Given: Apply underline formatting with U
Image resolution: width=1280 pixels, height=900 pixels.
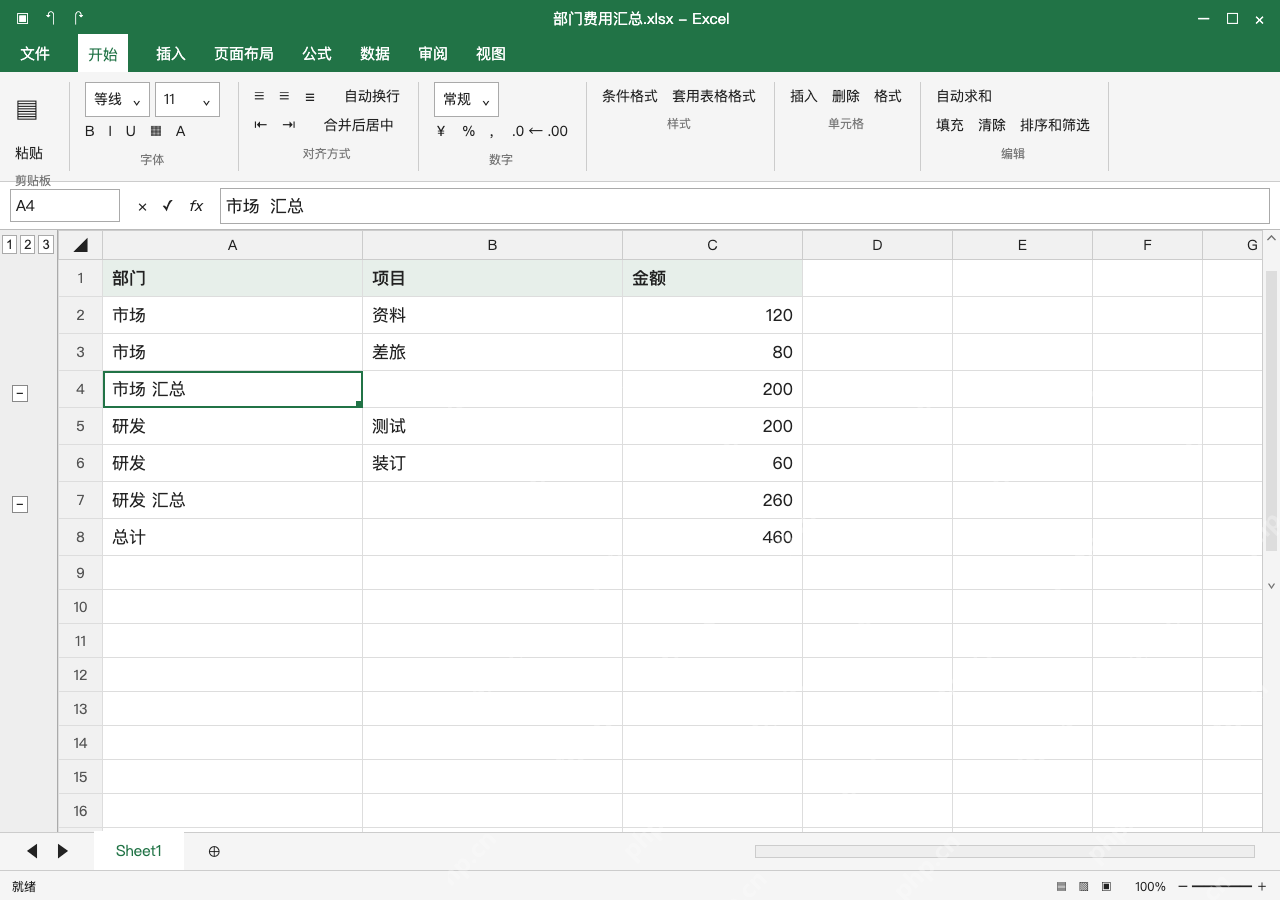Looking at the screenshot, I should click(x=131, y=131).
